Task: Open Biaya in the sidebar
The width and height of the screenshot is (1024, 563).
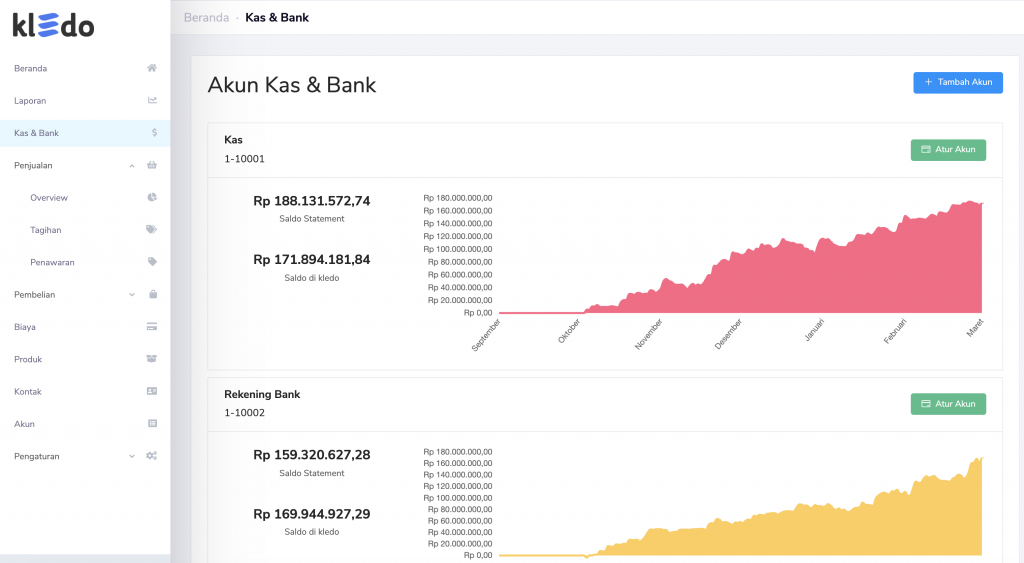Action: coord(85,327)
